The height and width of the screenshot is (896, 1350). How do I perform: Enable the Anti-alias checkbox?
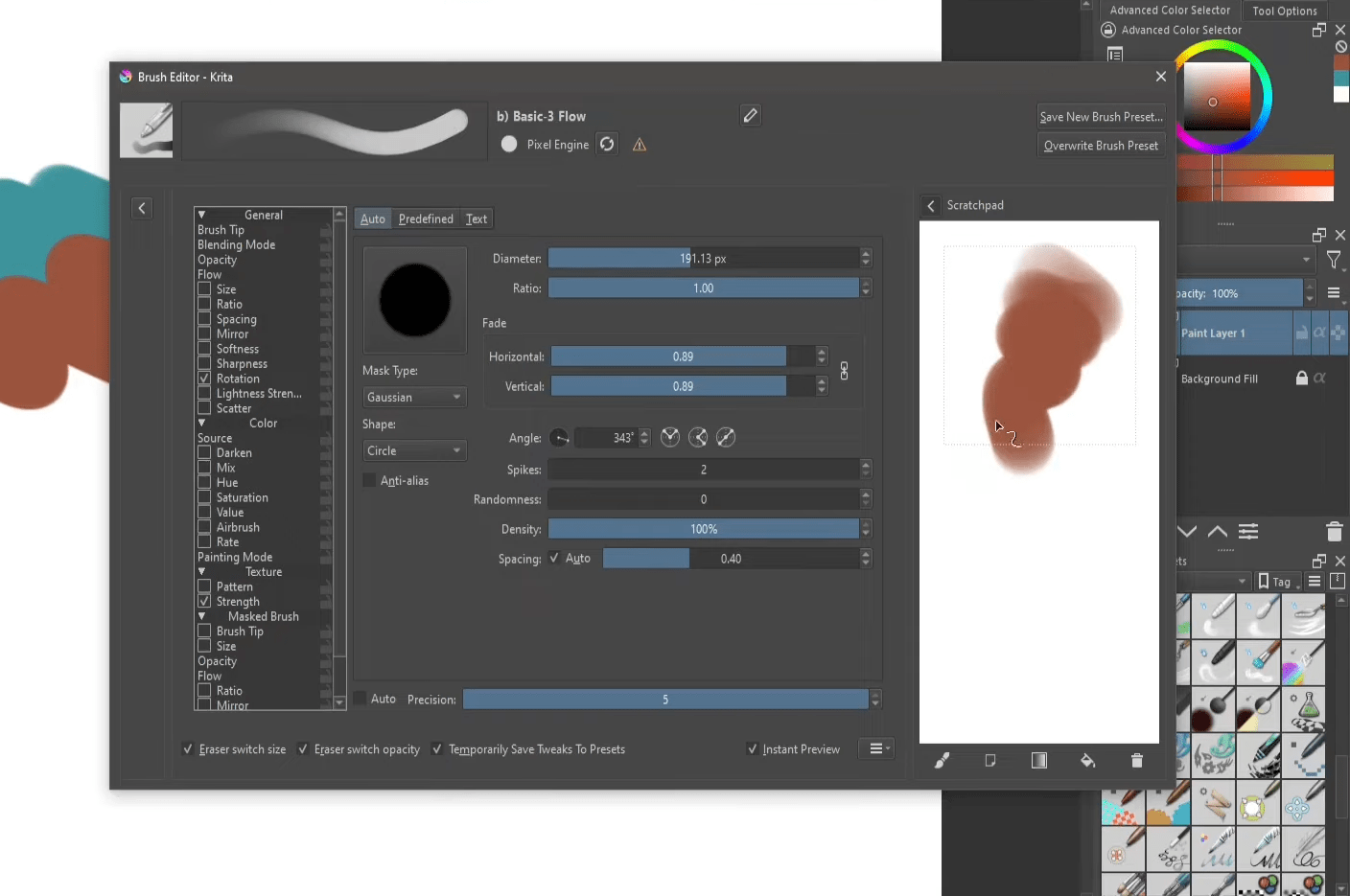tap(369, 480)
